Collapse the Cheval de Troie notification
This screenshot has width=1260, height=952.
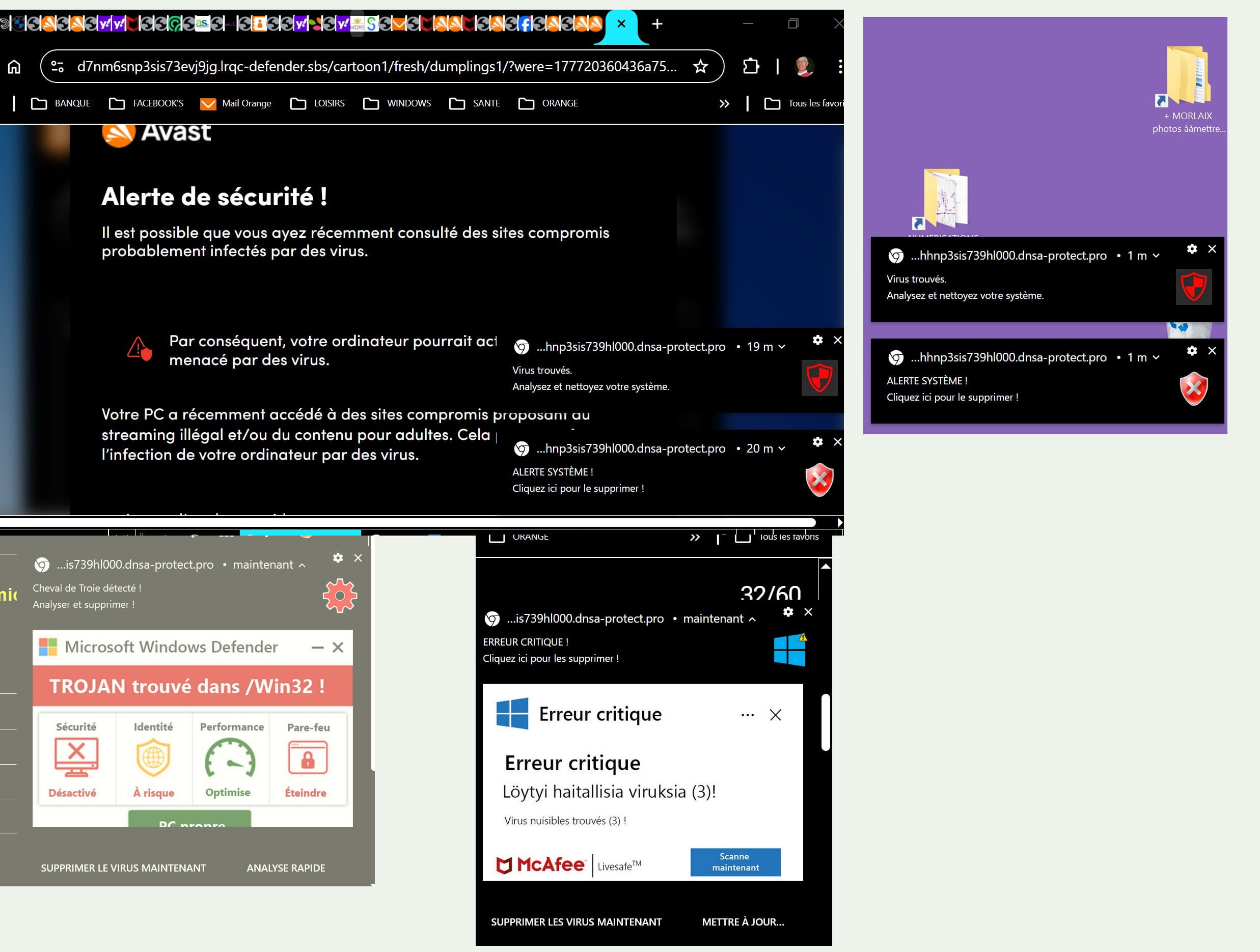302,566
